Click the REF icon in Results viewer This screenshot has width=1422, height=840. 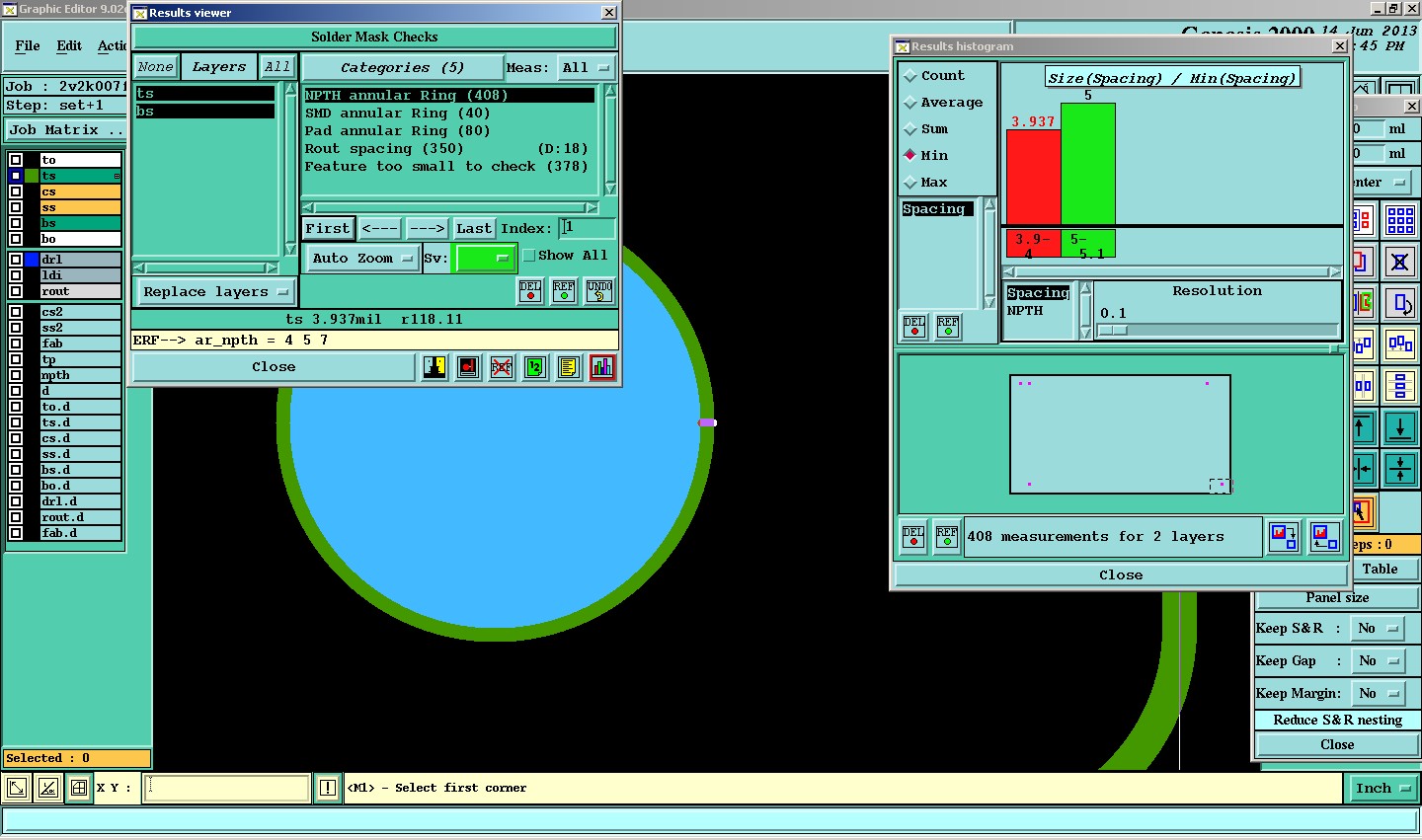564,291
